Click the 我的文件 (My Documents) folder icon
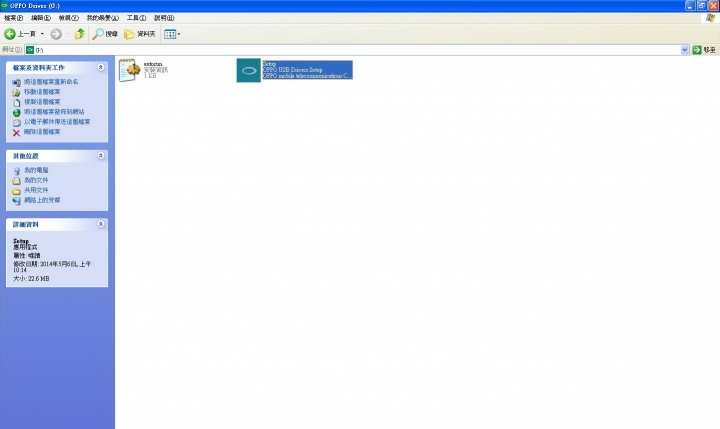 pos(17,181)
